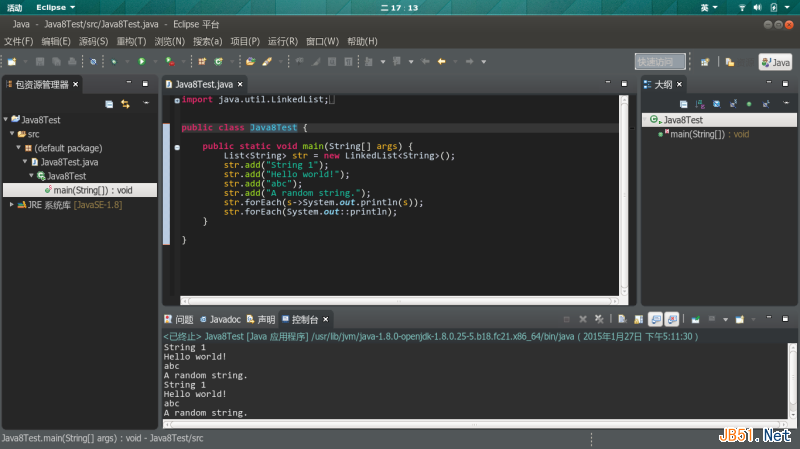The height and width of the screenshot is (449, 800).
Task: Click Sort icon in Outline panel
Action: click(699, 103)
